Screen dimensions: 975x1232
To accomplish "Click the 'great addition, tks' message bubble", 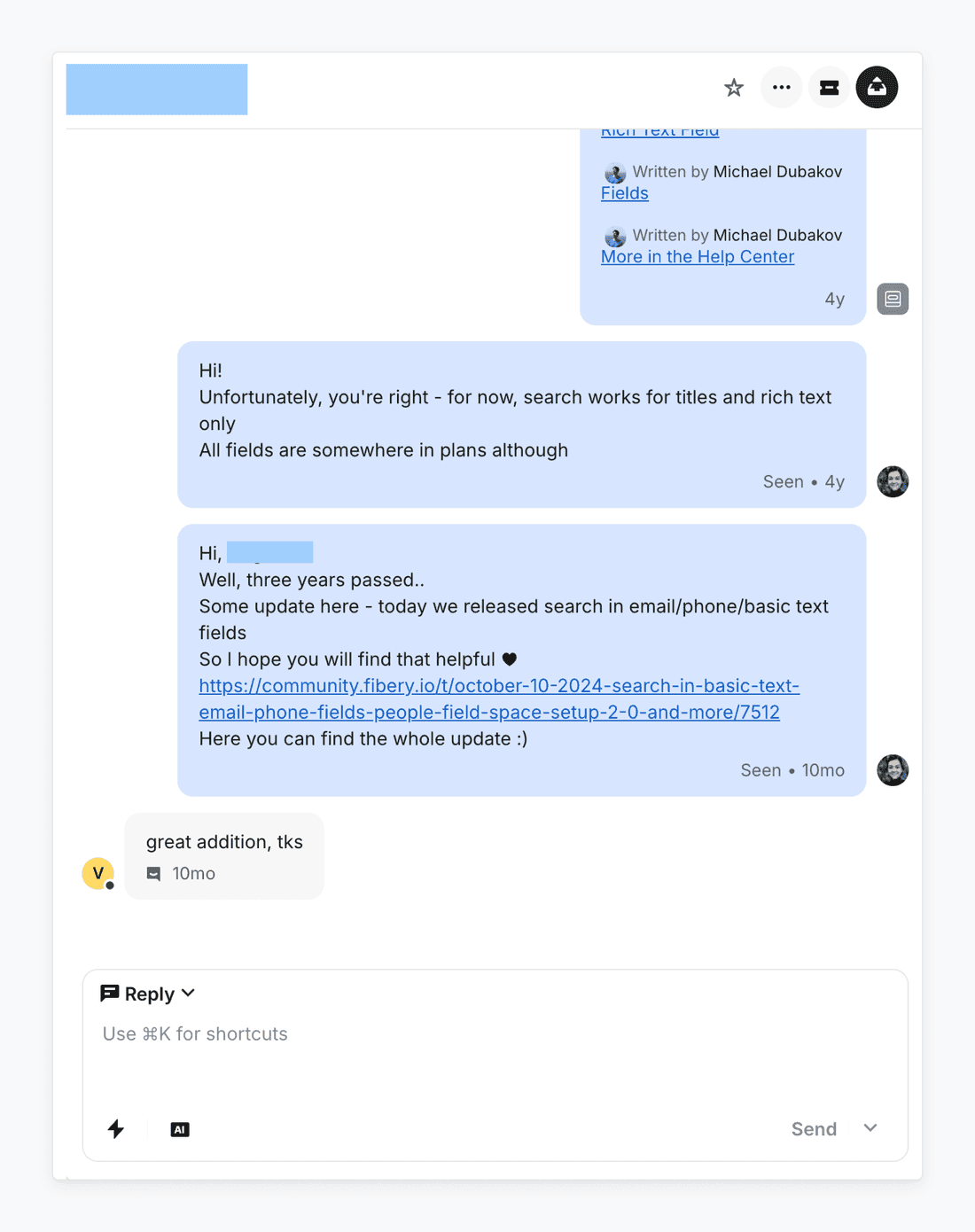I will [224, 843].
